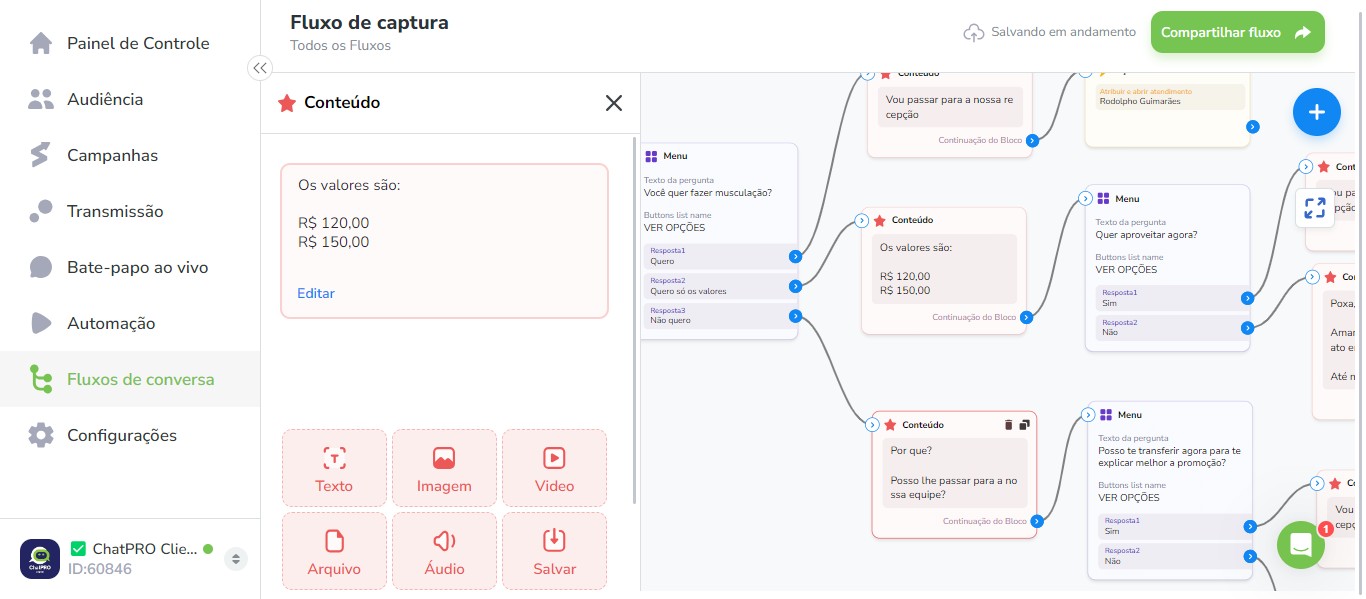Image resolution: width=1366 pixels, height=599 pixels.
Task: Delete the 'Por que?' content block trash icon
Action: pos(1008,425)
